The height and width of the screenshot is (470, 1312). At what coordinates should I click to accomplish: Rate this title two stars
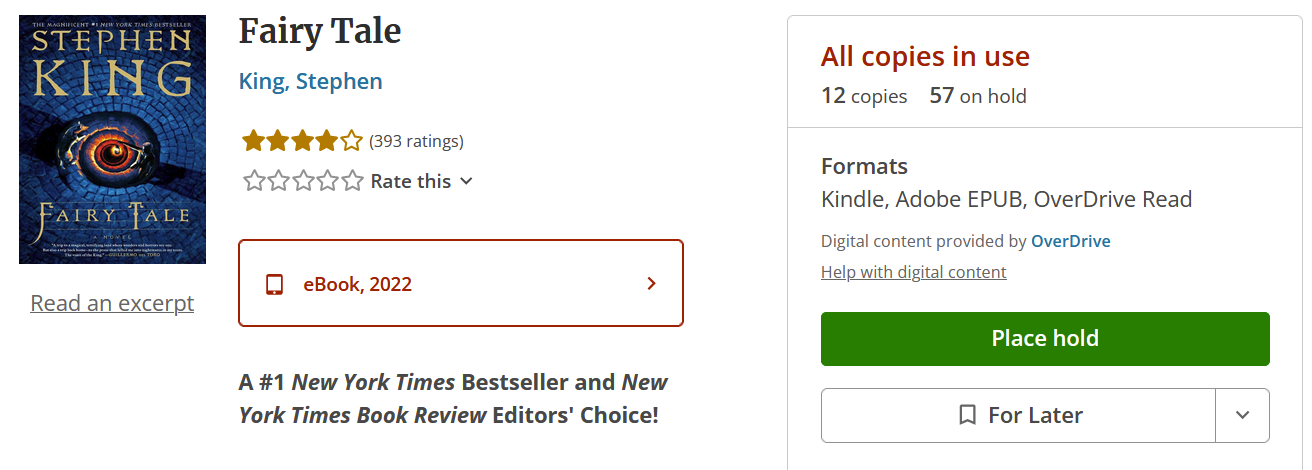click(x=278, y=181)
